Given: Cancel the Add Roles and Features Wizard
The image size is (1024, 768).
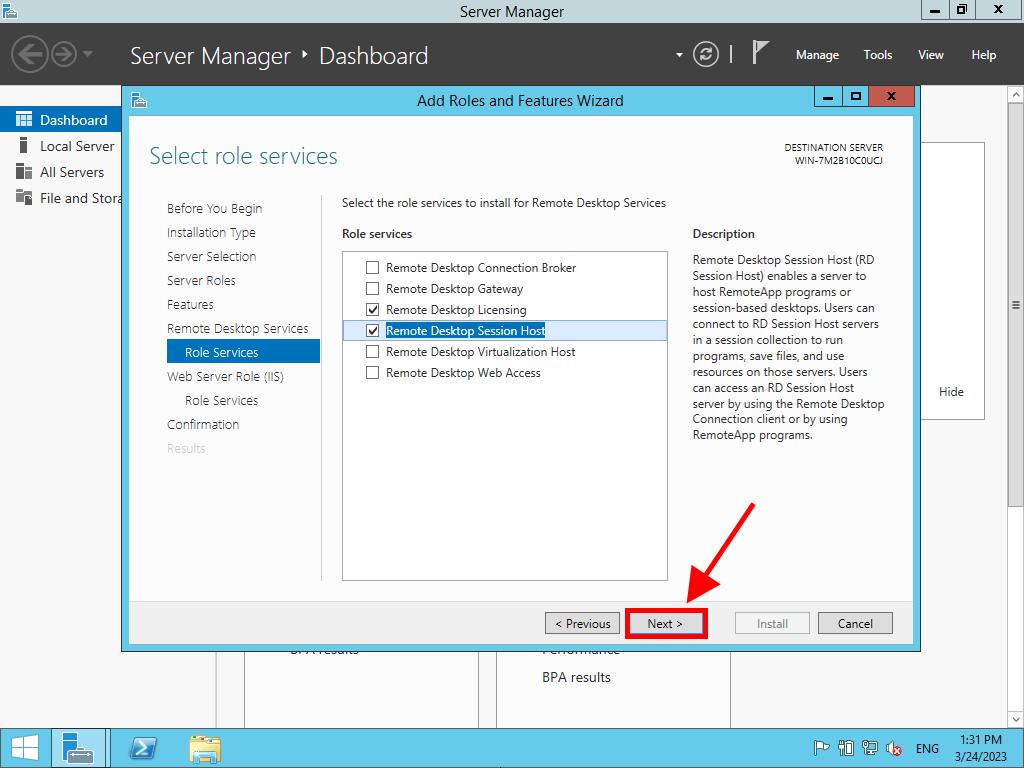Looking at the screenshot, I should tap(855, 623).
